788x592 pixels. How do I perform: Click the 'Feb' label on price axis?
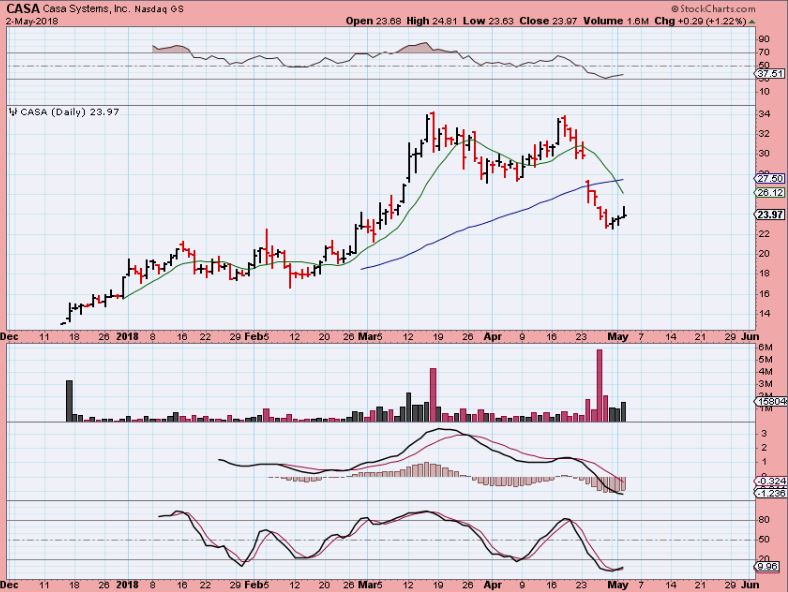point(254,337)
